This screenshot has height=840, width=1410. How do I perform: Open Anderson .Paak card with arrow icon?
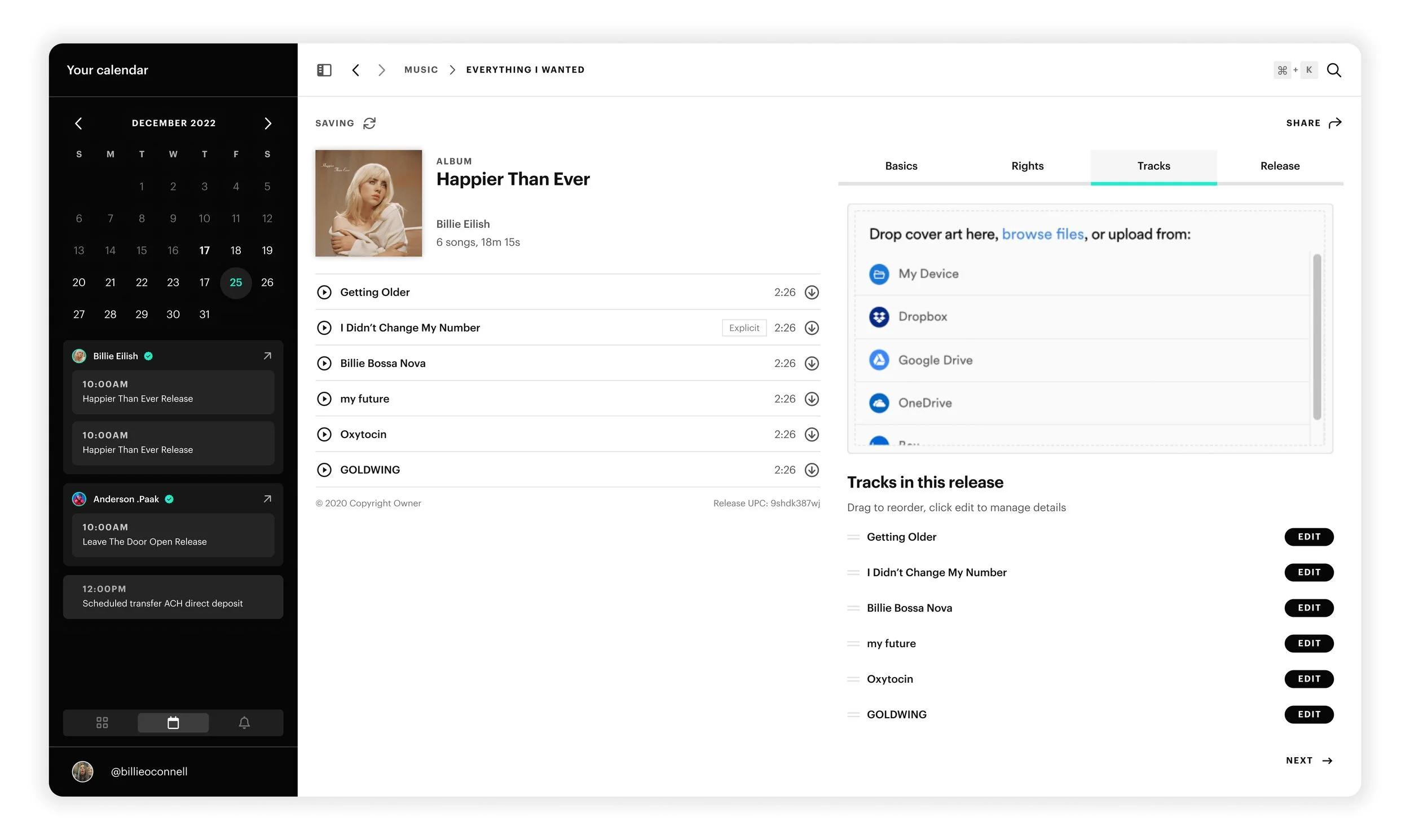(267, 499)
